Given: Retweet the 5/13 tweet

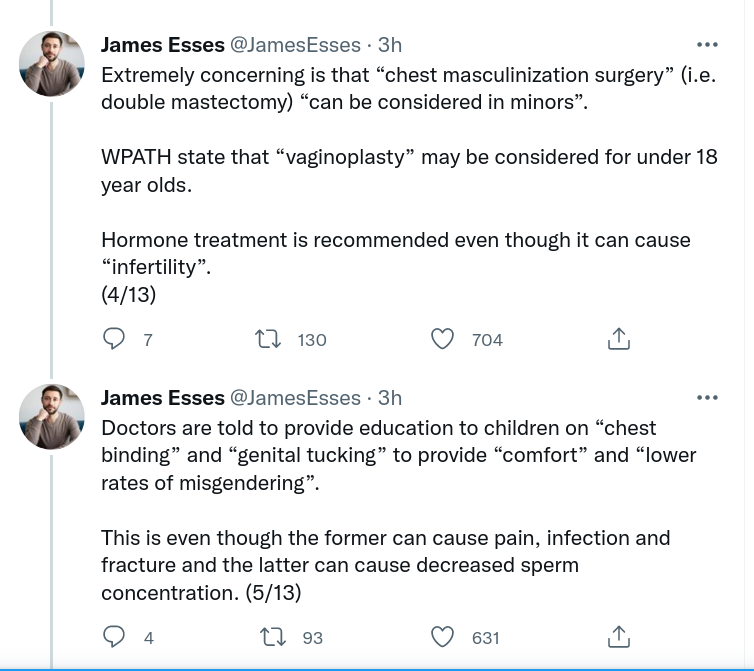Looking at the screenshot, I should coord(269,637).
